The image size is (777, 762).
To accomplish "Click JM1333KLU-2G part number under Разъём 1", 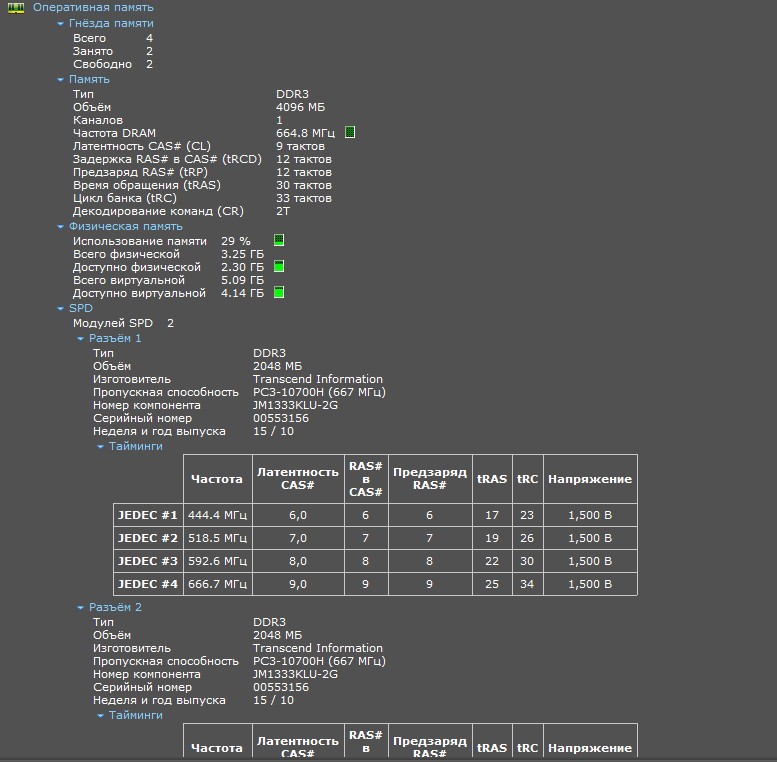I will pos(295,405).
